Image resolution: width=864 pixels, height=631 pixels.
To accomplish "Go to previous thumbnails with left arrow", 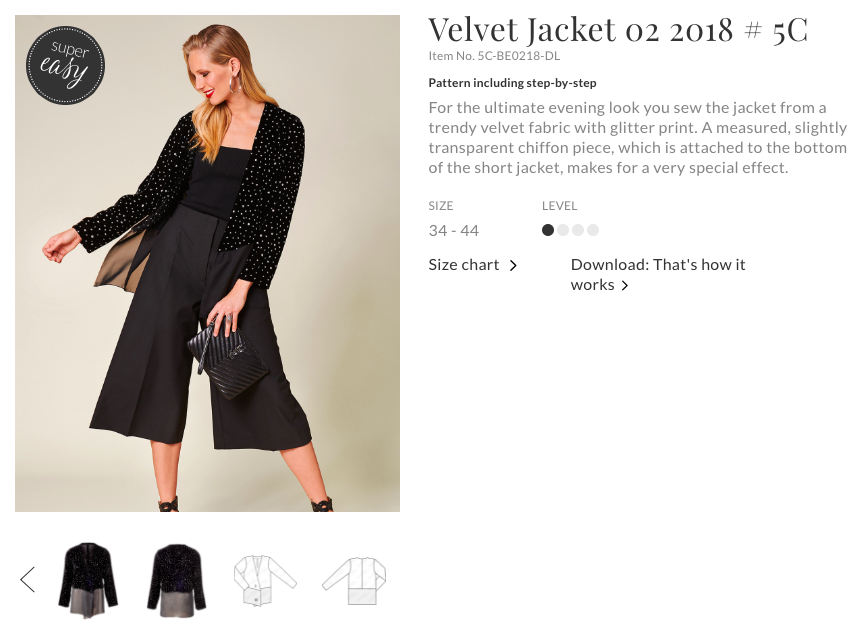I will 27,578.
